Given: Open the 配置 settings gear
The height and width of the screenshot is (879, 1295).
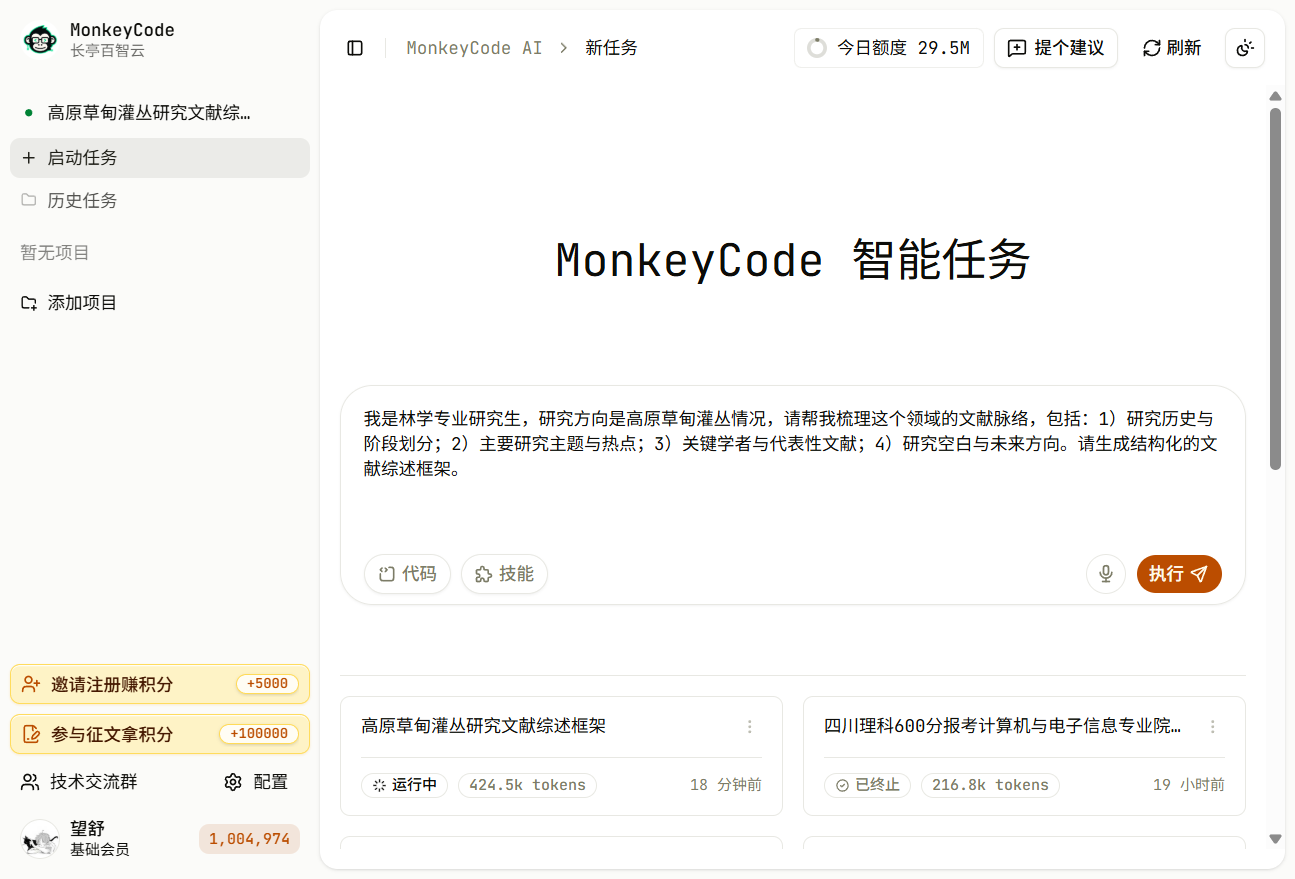Looking at the screenshot, I should tap(256, 782).
